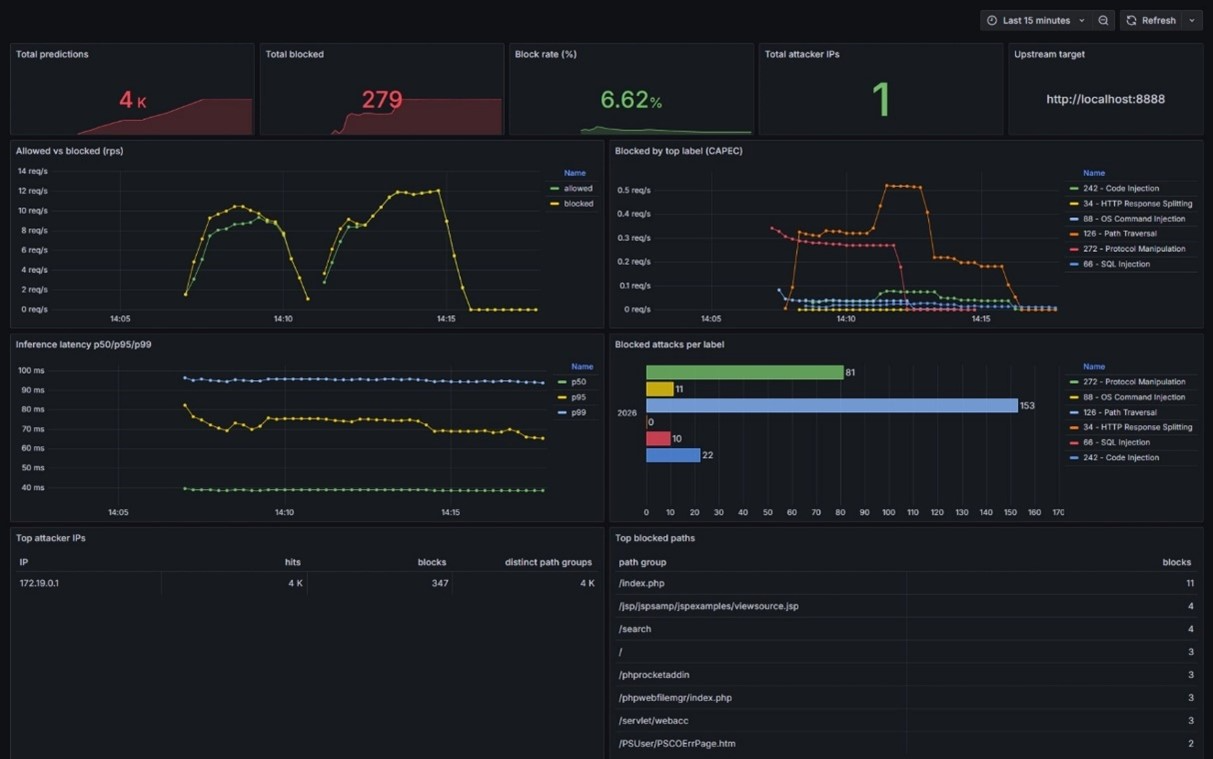Click the /phprocketaddin path row
Viewport: 1213px width, 759px height.
click(907, 675)
